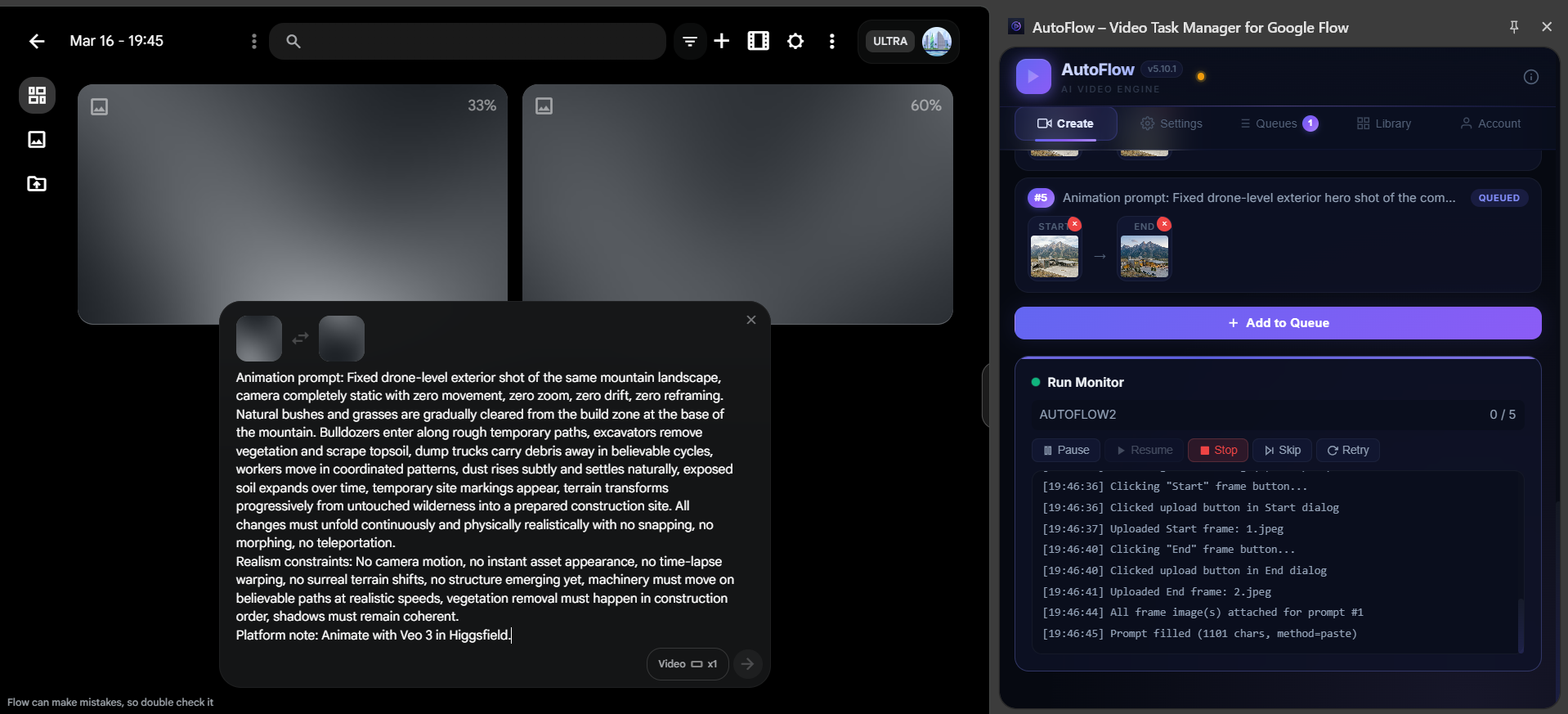Click the run log scrollbar
Viewport: 1568px width, 714px height.
coord(1521,625)
